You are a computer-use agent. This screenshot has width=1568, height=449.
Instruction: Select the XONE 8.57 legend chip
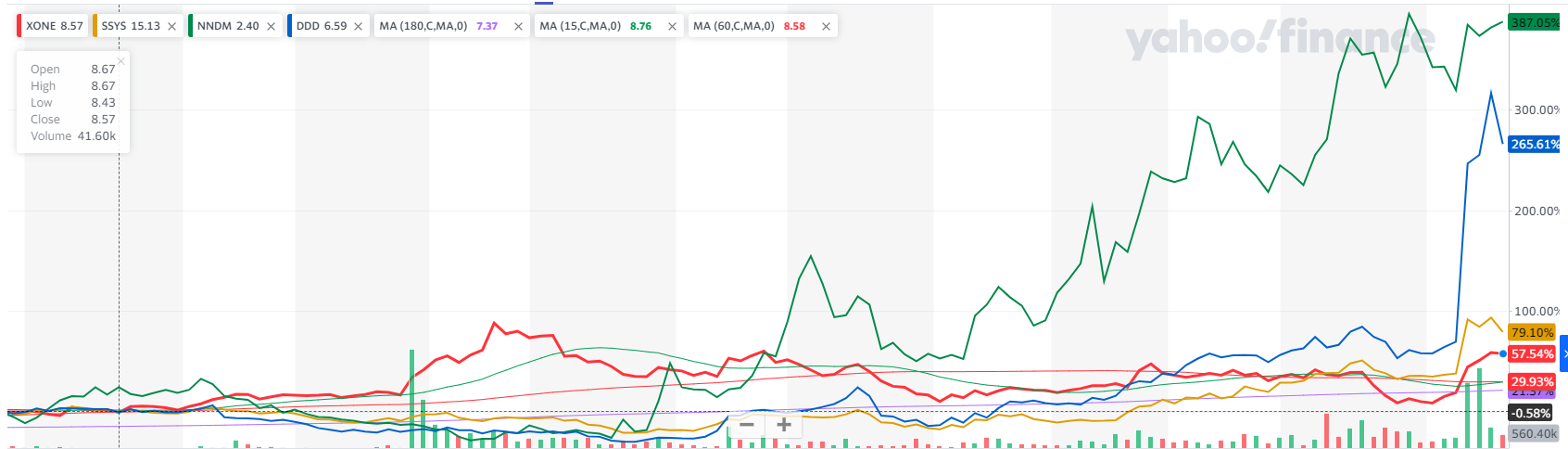(x=53, y=26)
